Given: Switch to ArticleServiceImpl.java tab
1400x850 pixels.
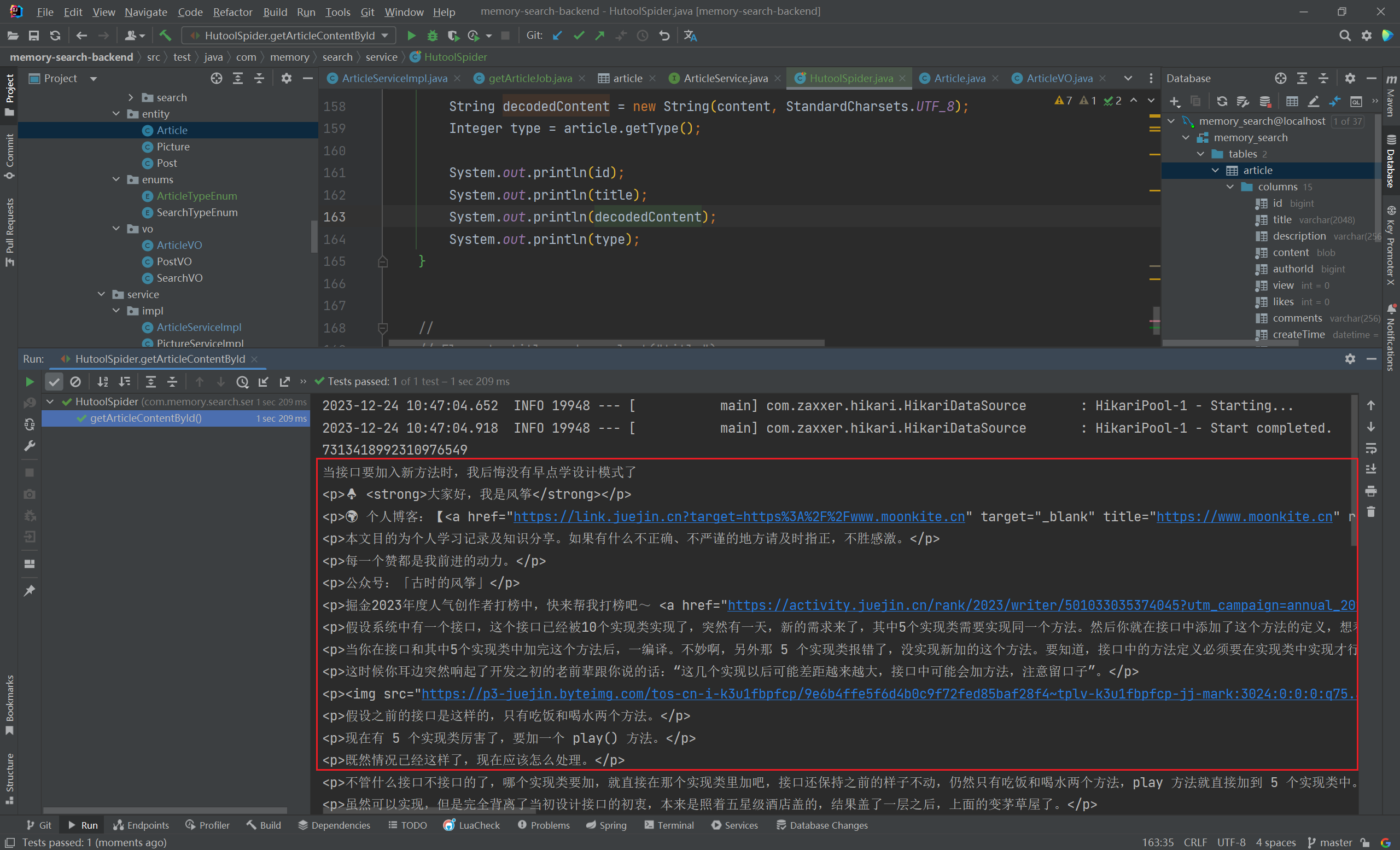Looking at the screenshot, I should pyautogui.click(x=394, y=78).
